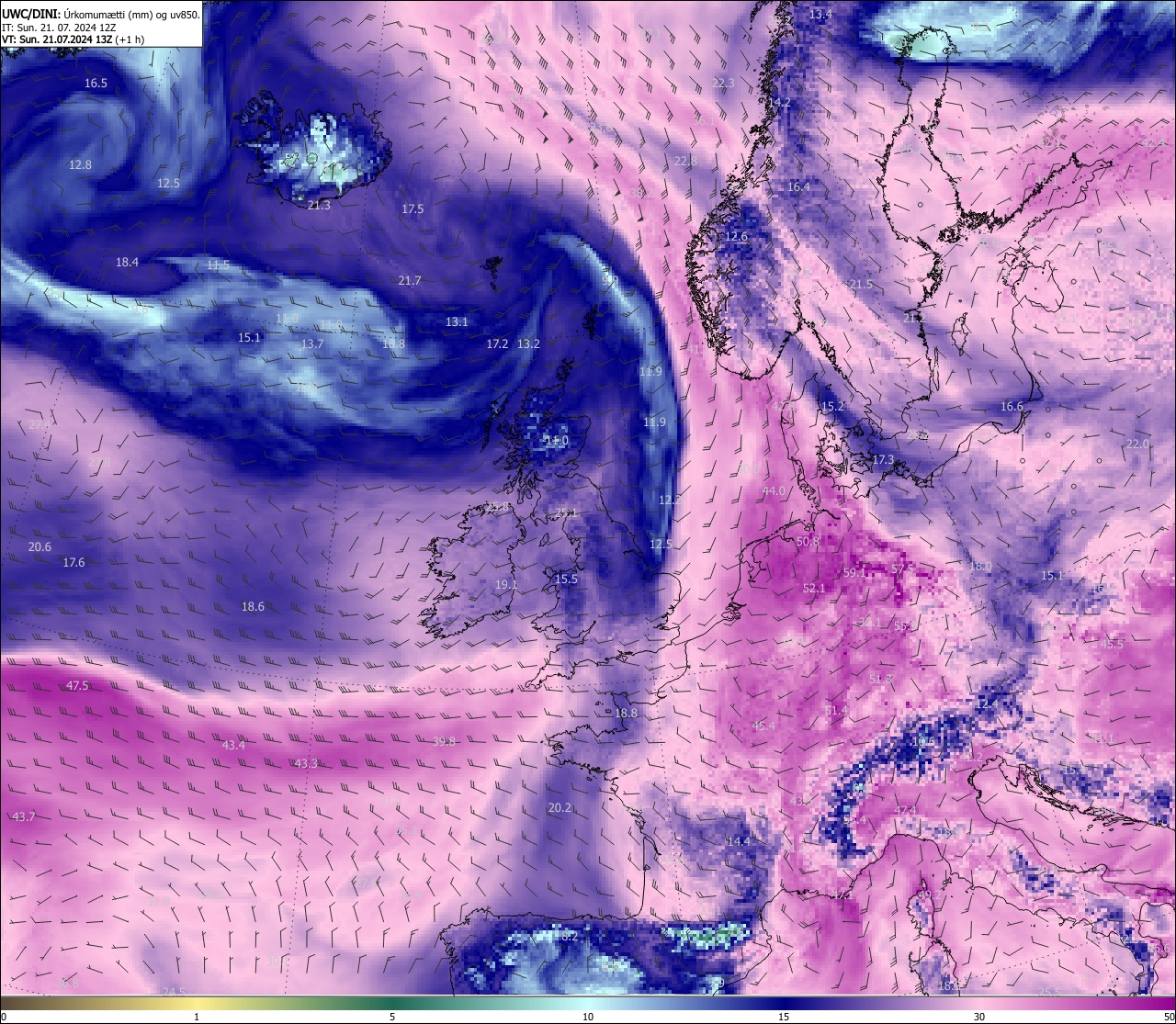
Task: Click the 15.5 value over Wales
Action: 566,580
